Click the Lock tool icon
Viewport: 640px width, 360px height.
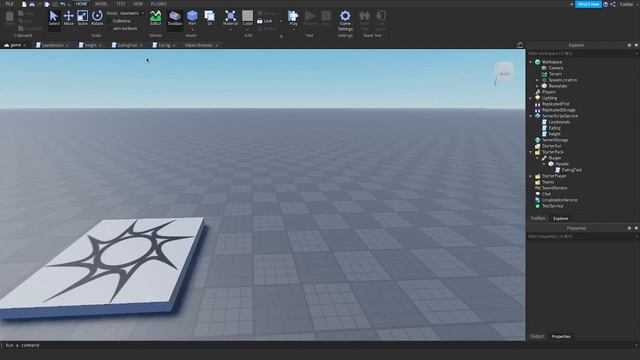click(260, 21)
